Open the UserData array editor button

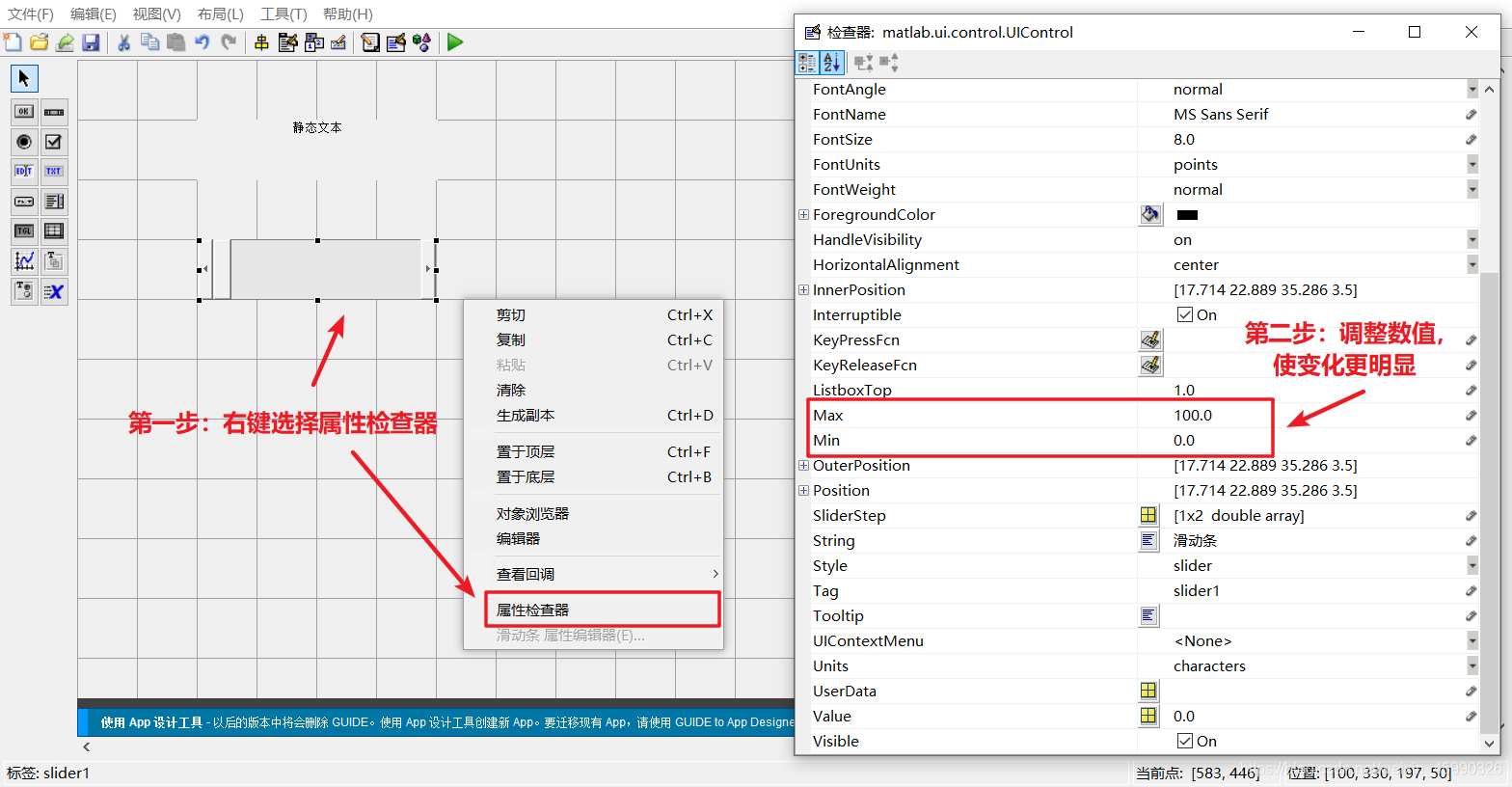1148,691
